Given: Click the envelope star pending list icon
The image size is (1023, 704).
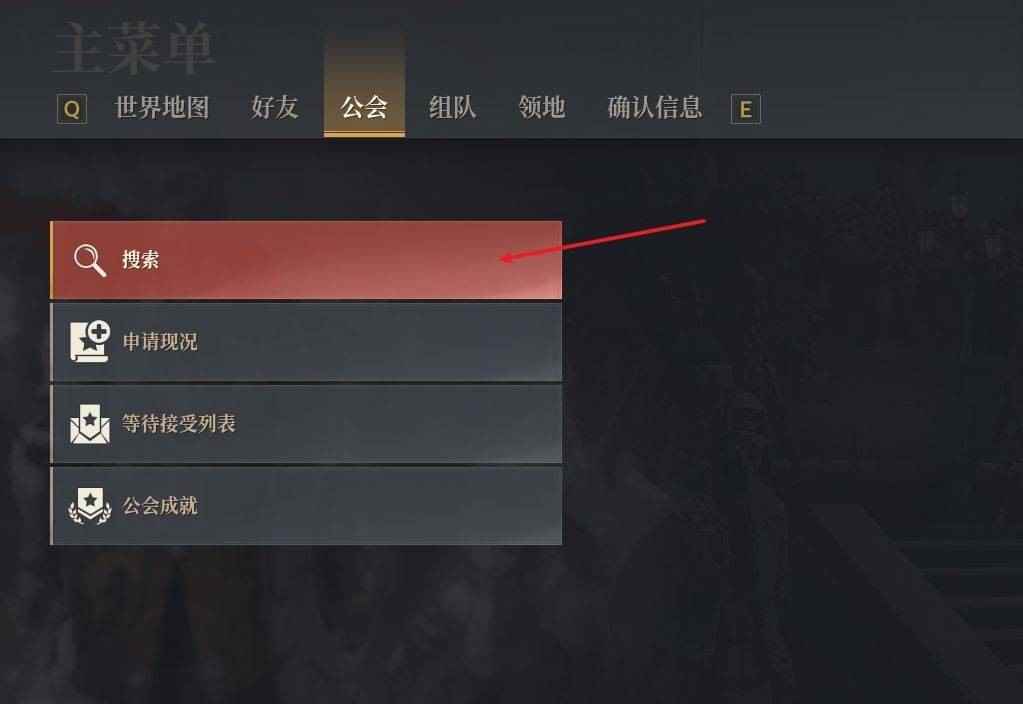Looking at the screenshot, I should coord(90,424).
